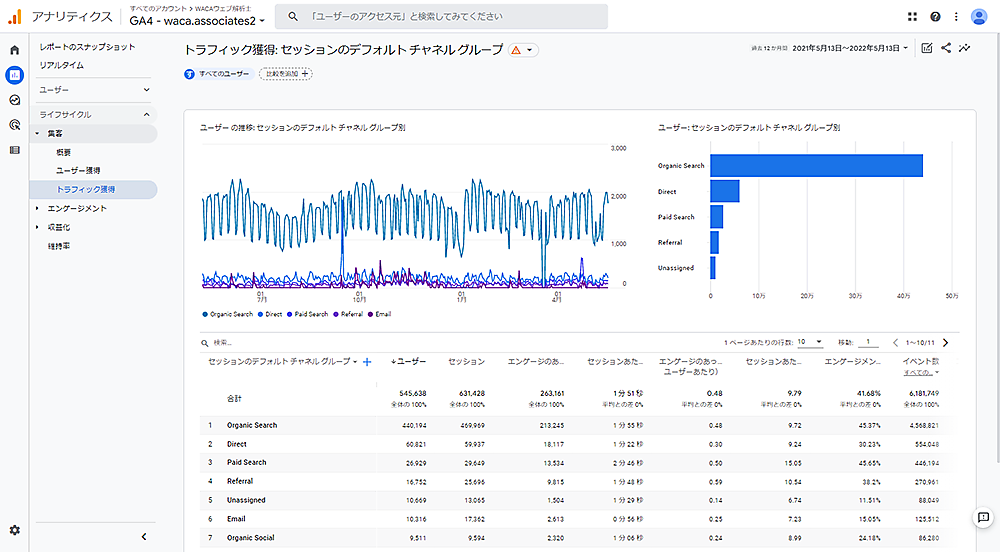This screenshot has height=552, width=1000.
Task: Select ユーザー獲得 report in sidebar
Action: coord(78,171)
